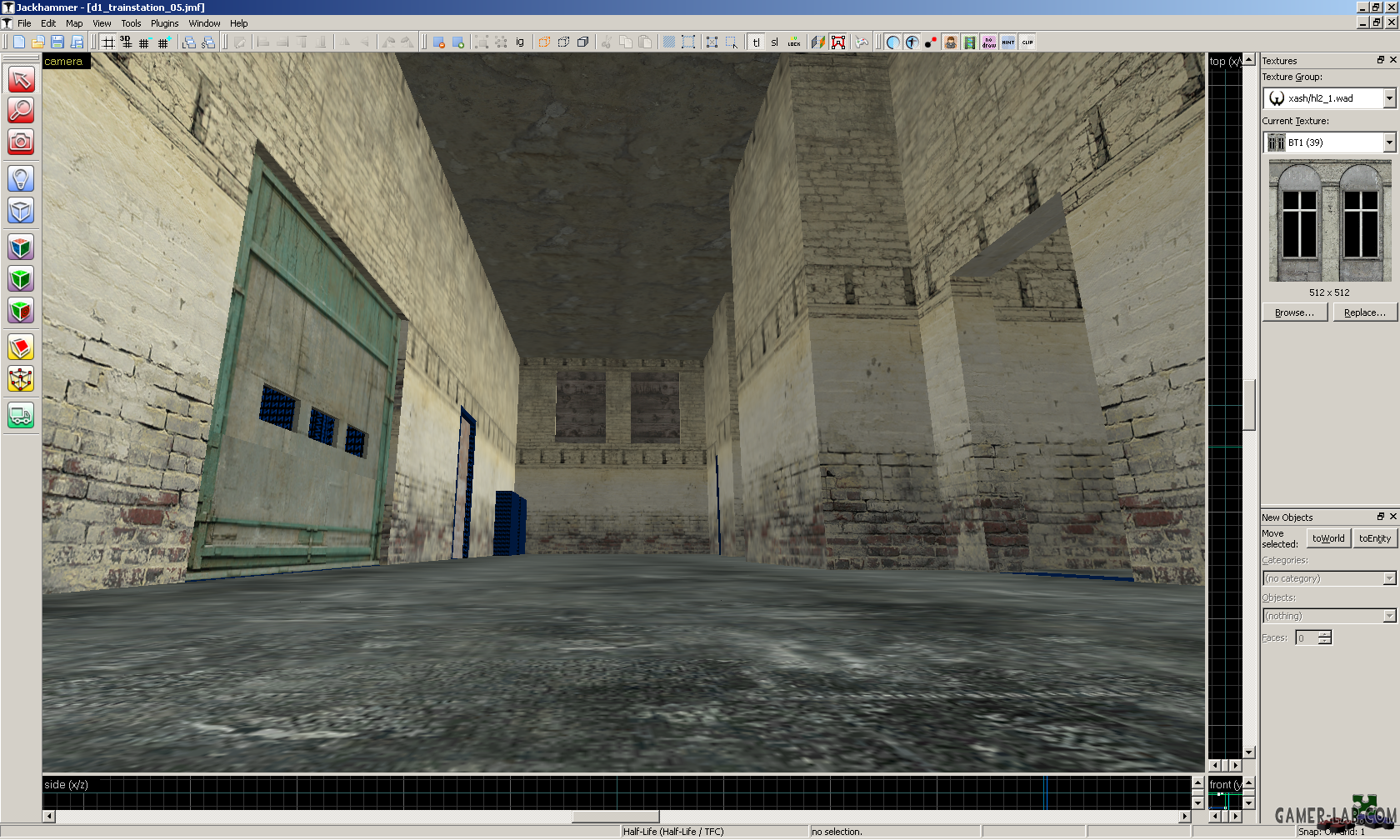The height and width of the screenshot is (840, 1400).
Task: Select the Block creation tool
Action: (x=21, y=210)
